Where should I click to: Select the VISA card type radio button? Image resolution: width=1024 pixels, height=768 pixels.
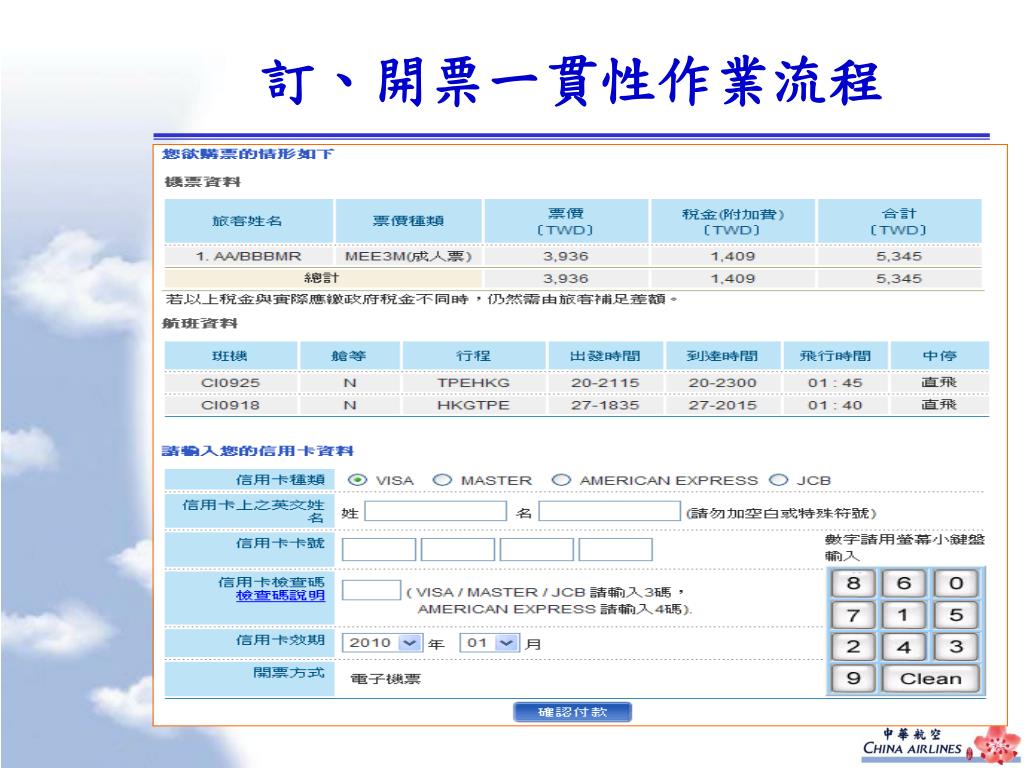pyautogui.click(x=357, y=480)
